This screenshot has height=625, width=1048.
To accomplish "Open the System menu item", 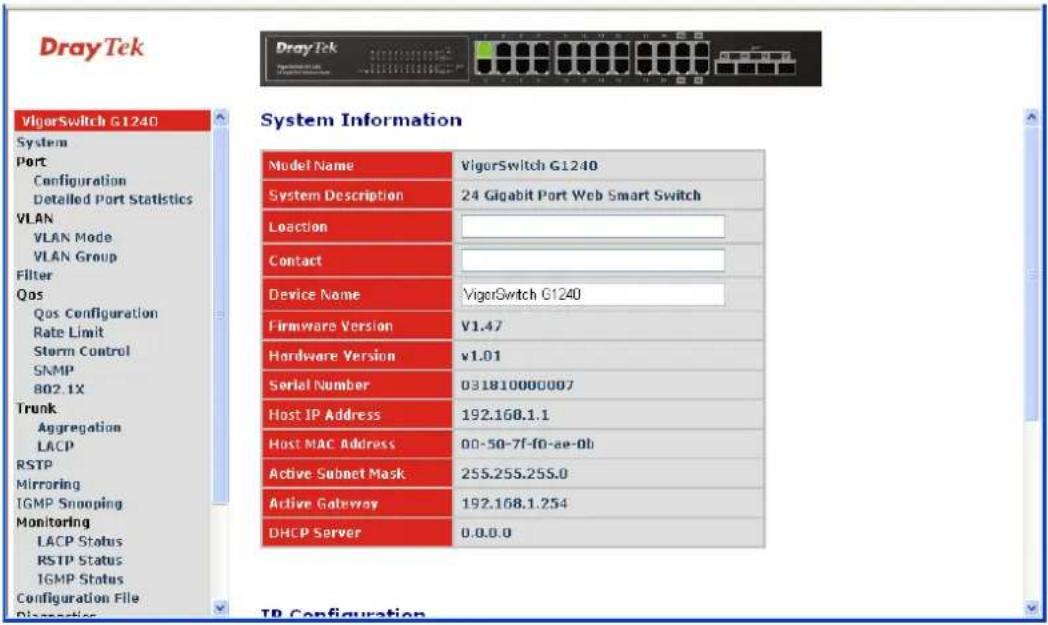I will pyautogui.click(x=41, y=142).
